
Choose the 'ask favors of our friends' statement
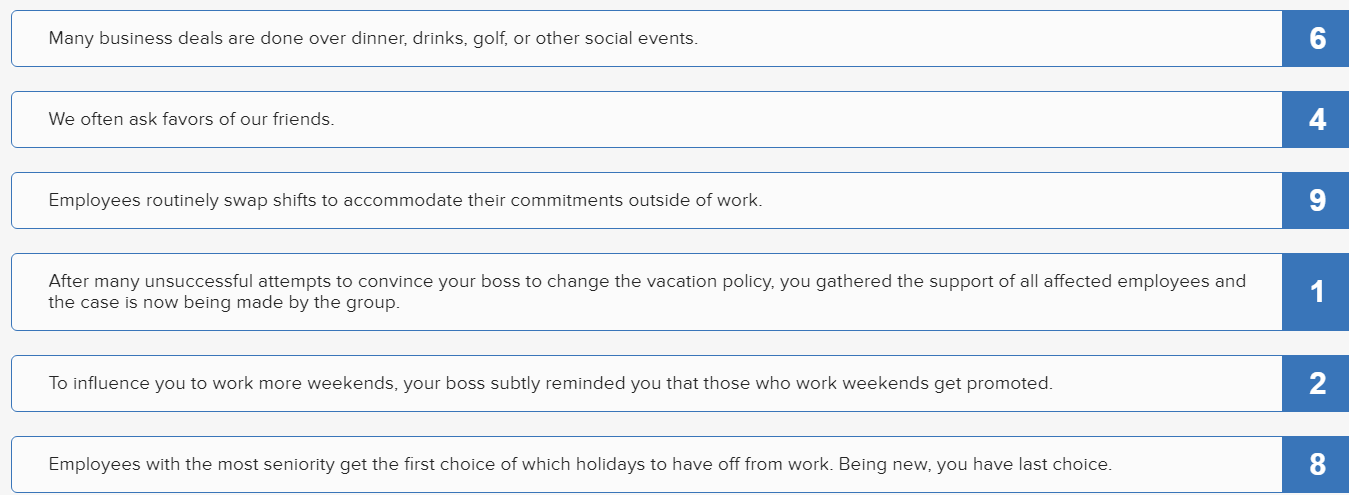point(647,119)
